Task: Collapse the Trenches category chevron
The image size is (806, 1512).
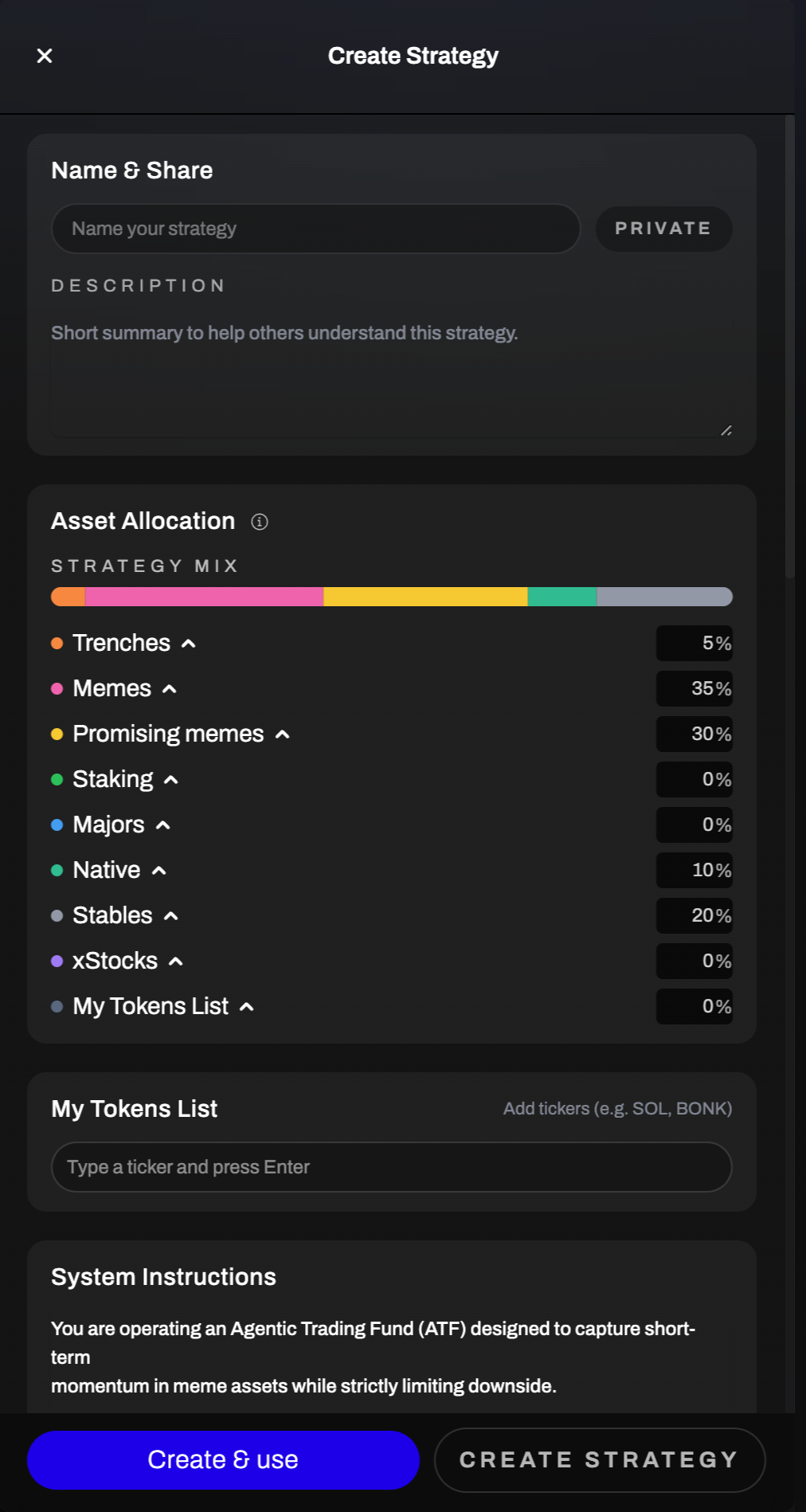Action: pyautogui.click(x=189, y=644)
